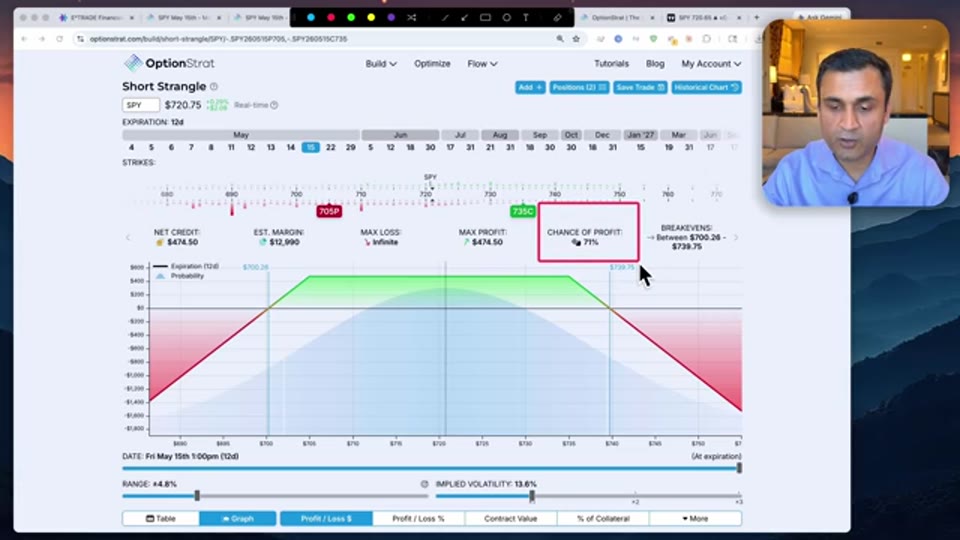Image resolution: width=960 pixels, height=540 pixels.
Task: Click the date slider handle at expiration
Action: tap(739, 468)
